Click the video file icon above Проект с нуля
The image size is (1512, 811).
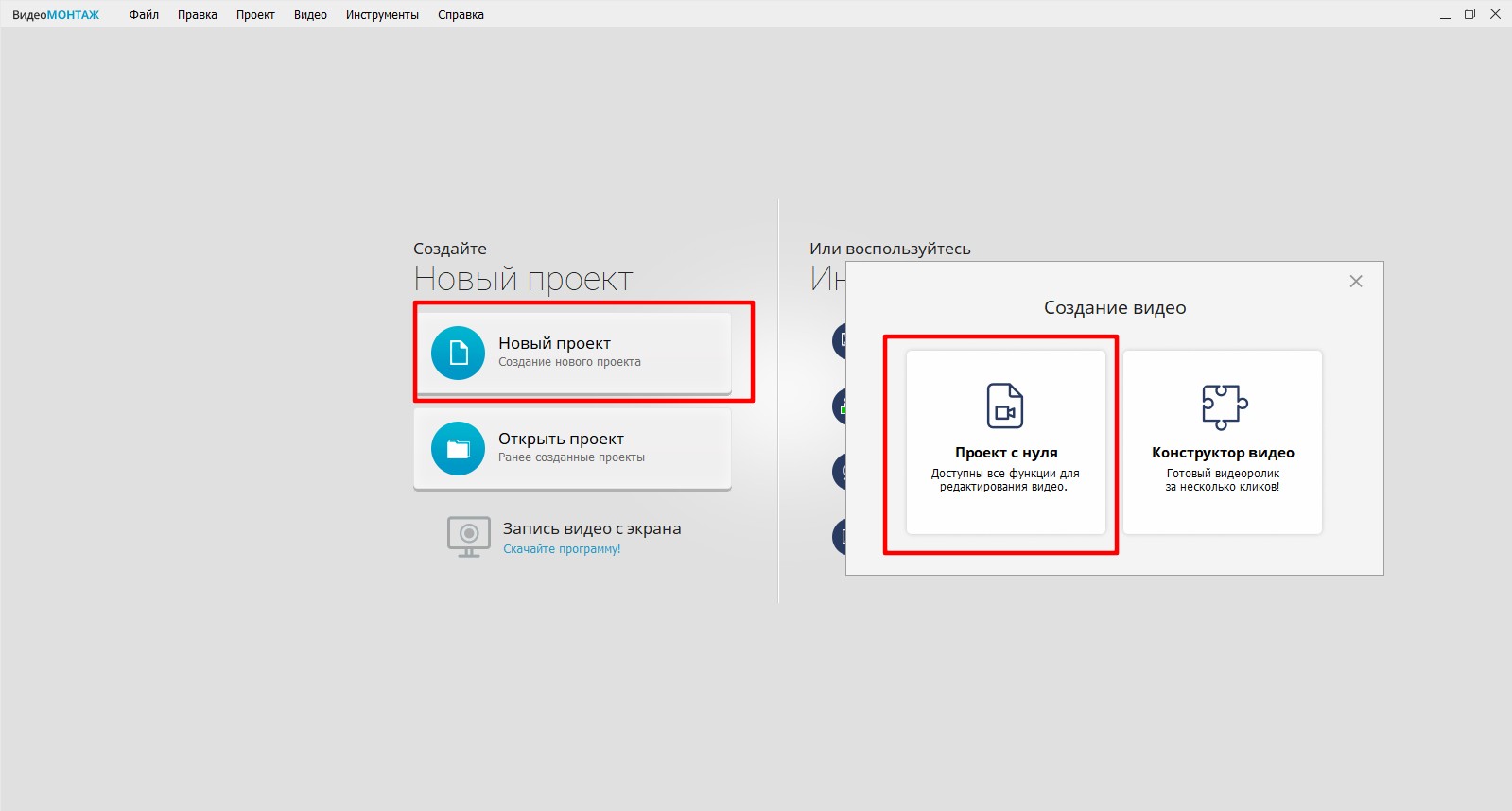coord(1004,405)
